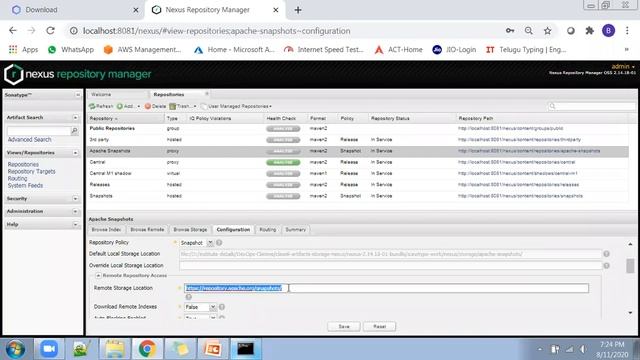The image size is (640, 360).
Task: Click help icon next to Download Remote Indexes
Action: point(222,307)
